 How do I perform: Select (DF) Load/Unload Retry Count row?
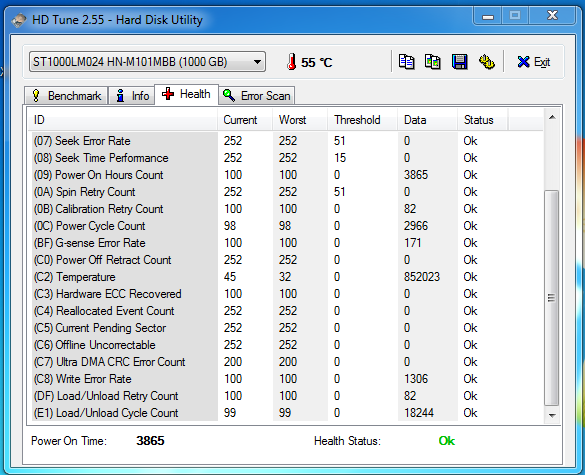tap(286, 396)
